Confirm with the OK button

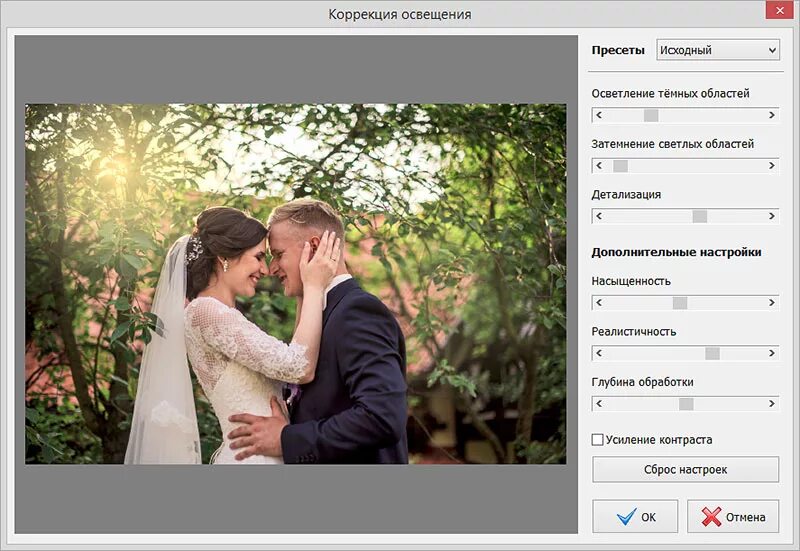[635, 516]
